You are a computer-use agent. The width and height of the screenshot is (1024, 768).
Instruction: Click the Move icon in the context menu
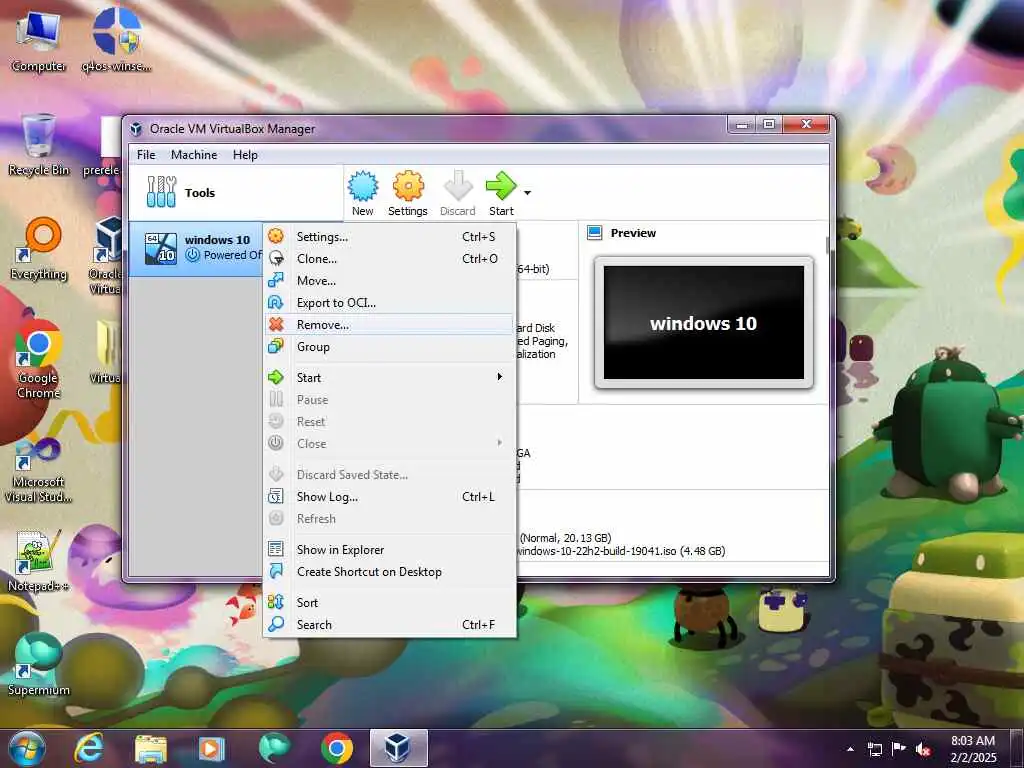click(276, 280)
